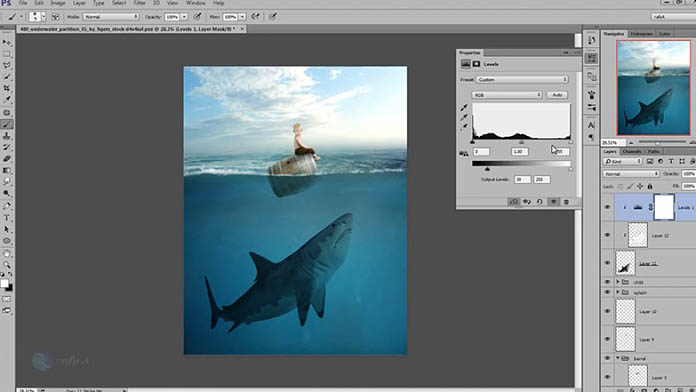Open the Filter menu

click(x=139, y=3)
